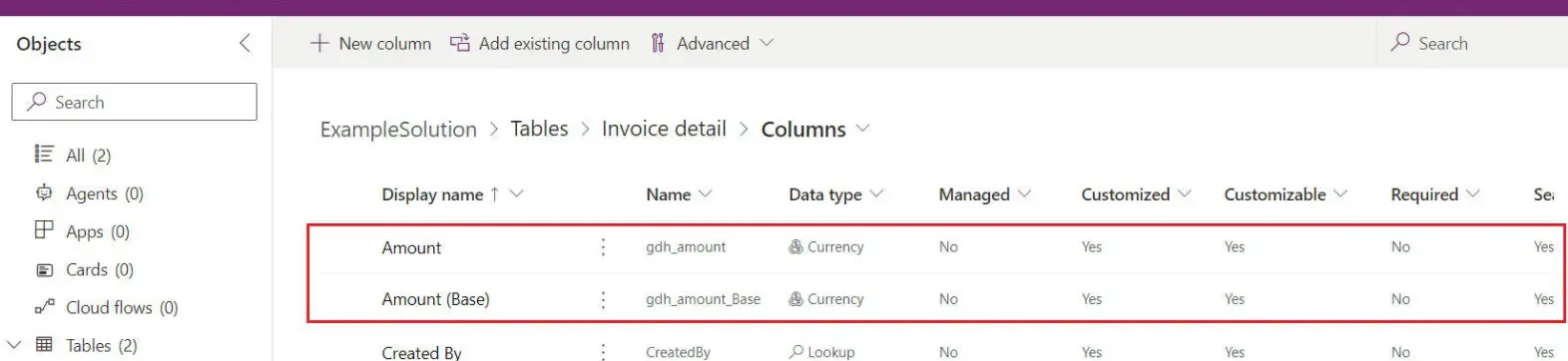Viewport: 1568px width, 361px height.
Task: Go to Tables in the breadcrumb
Action: 539,129
